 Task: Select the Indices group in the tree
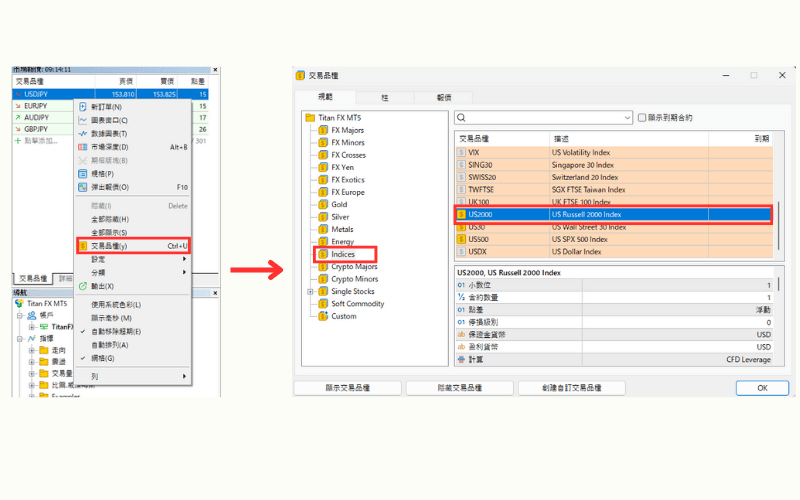coord(342,255)
